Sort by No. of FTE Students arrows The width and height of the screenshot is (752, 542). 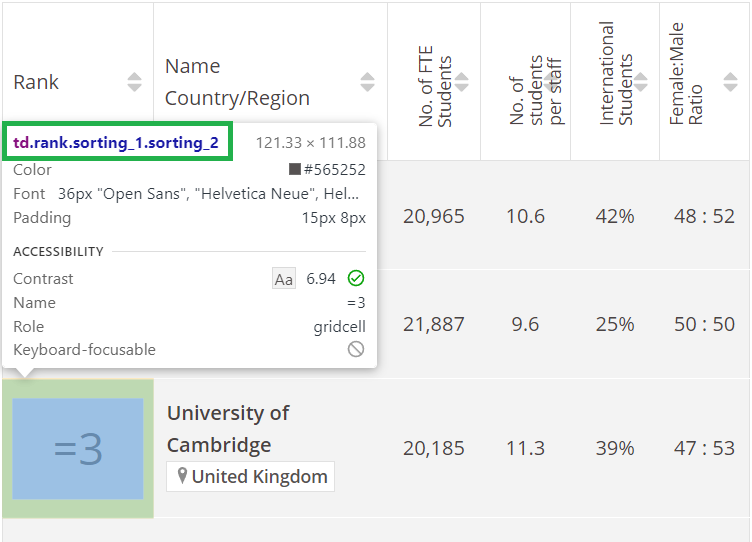(x=461, y=82)
